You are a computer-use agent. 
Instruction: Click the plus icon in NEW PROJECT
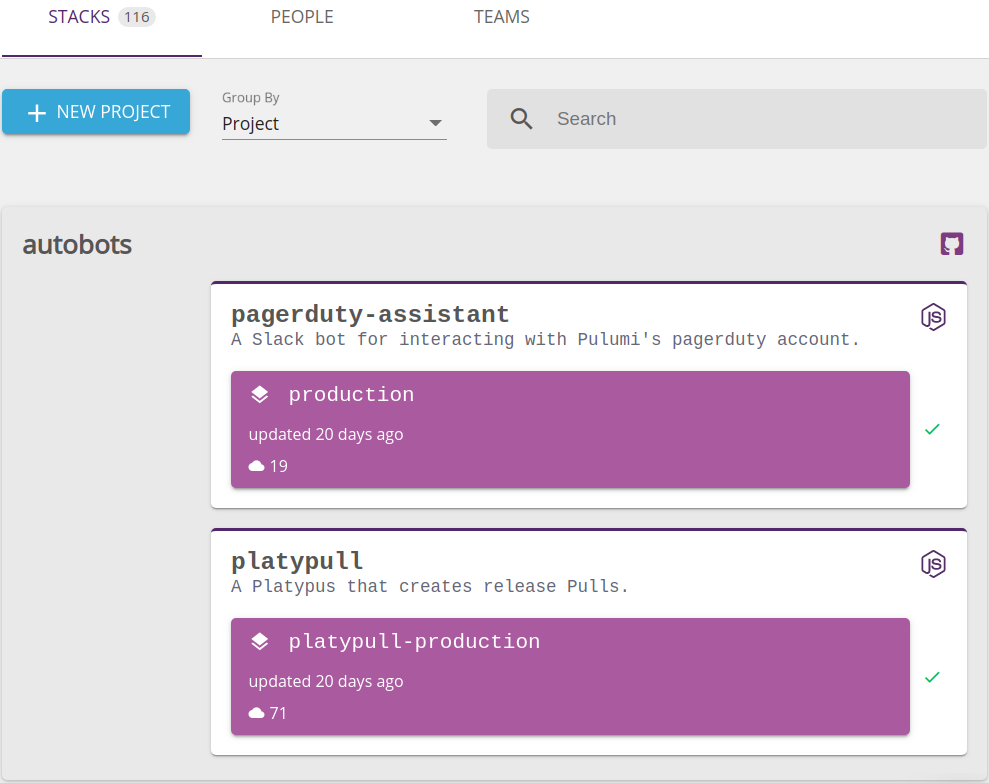36,112
